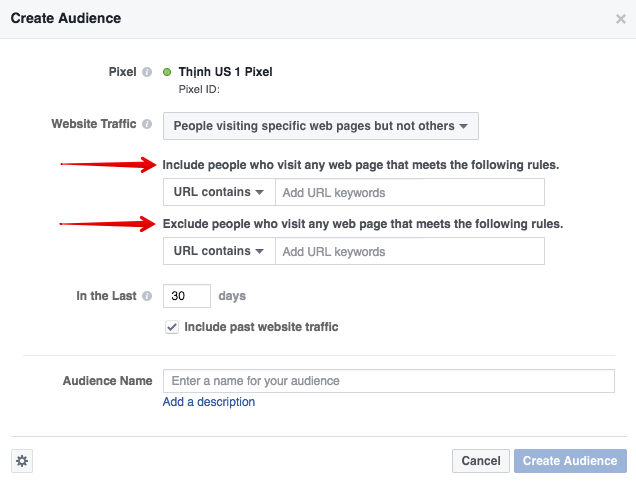Image resolution: width=636 pixels, height=484 pixels.
Task: Click the Audience Name input field
Action: (389, 381)
